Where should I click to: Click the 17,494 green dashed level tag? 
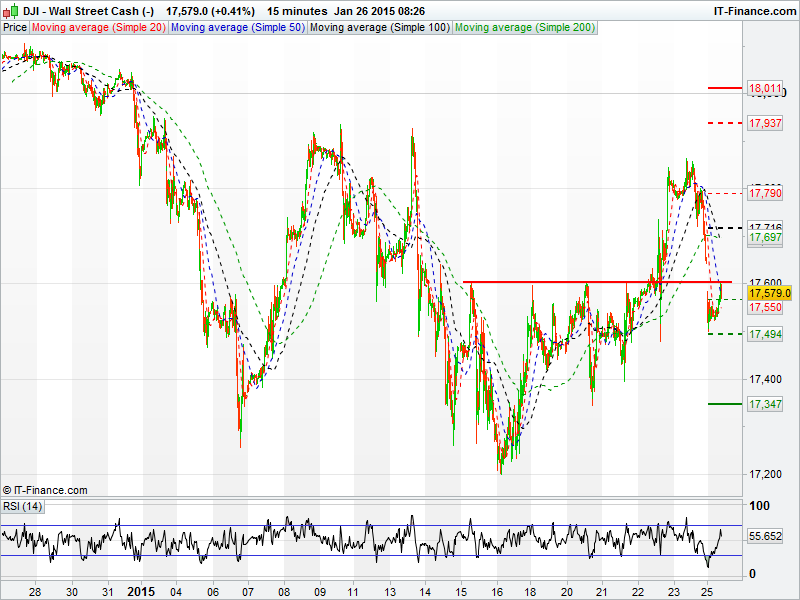pos(766,335)
